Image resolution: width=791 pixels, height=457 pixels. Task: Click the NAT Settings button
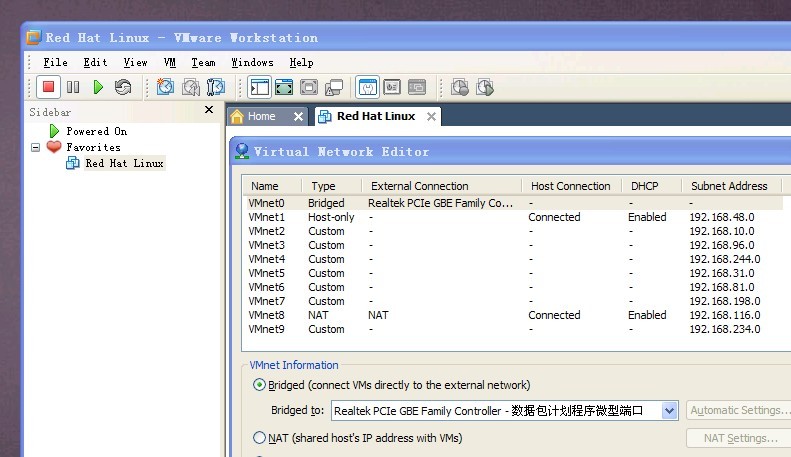(739, 438)
